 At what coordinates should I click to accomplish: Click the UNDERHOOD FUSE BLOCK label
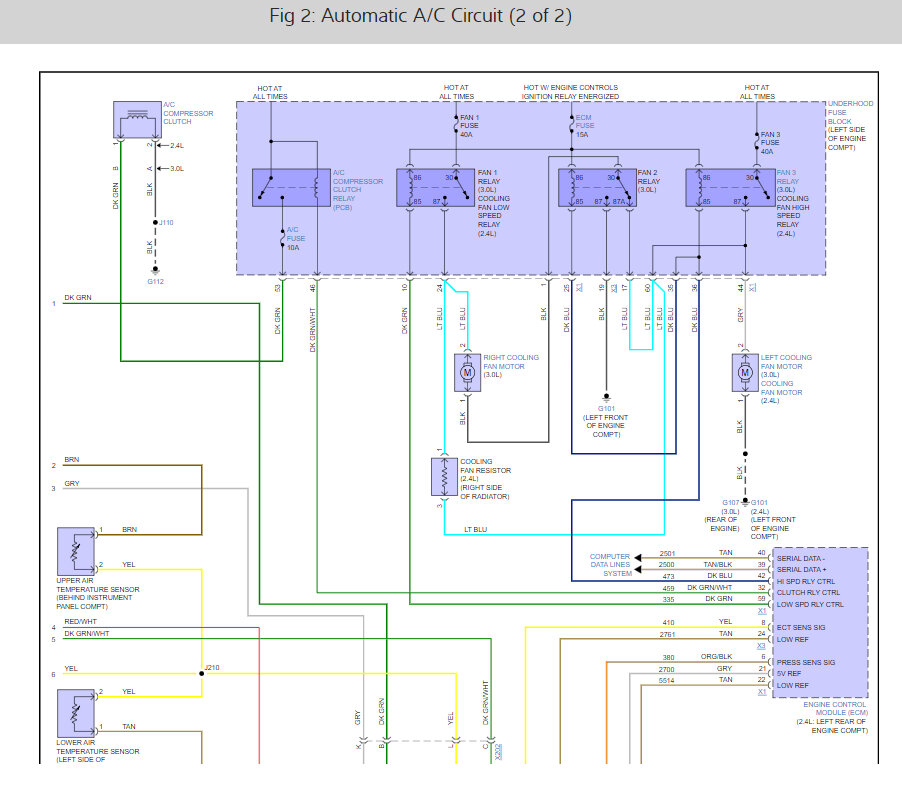pos(850,112)
